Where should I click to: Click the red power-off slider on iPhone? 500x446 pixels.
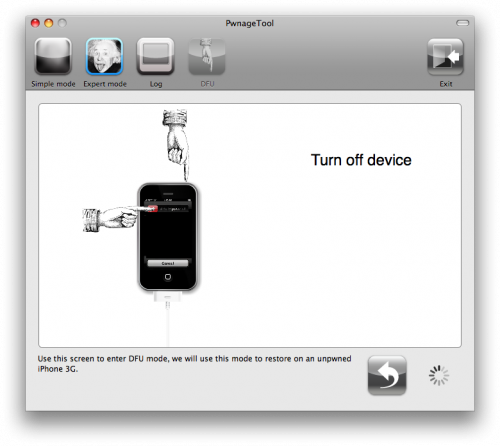152,209
